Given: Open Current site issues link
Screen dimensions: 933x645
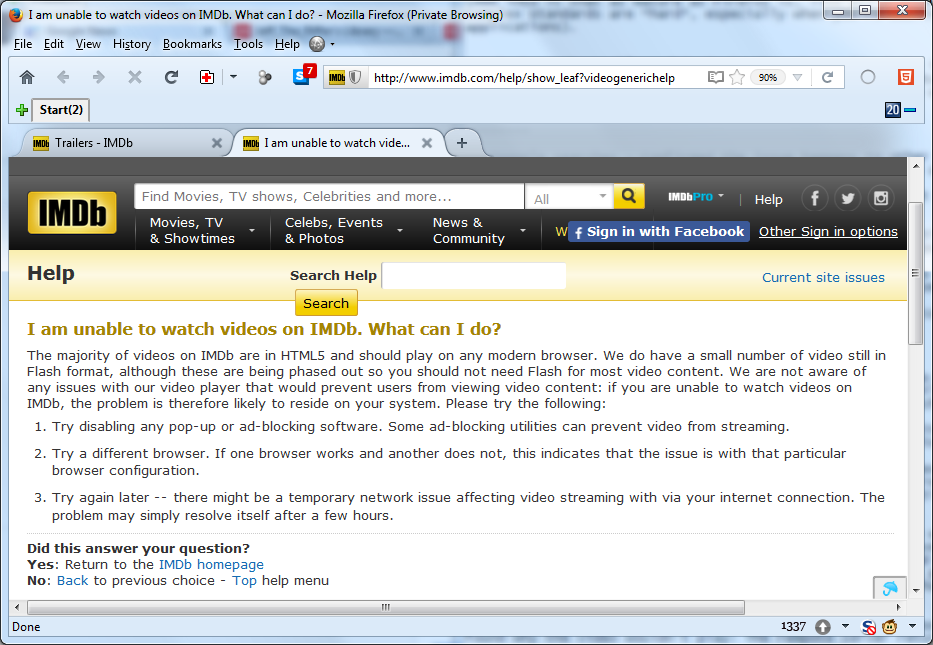Looking at the screenshot, I should 823,277.
